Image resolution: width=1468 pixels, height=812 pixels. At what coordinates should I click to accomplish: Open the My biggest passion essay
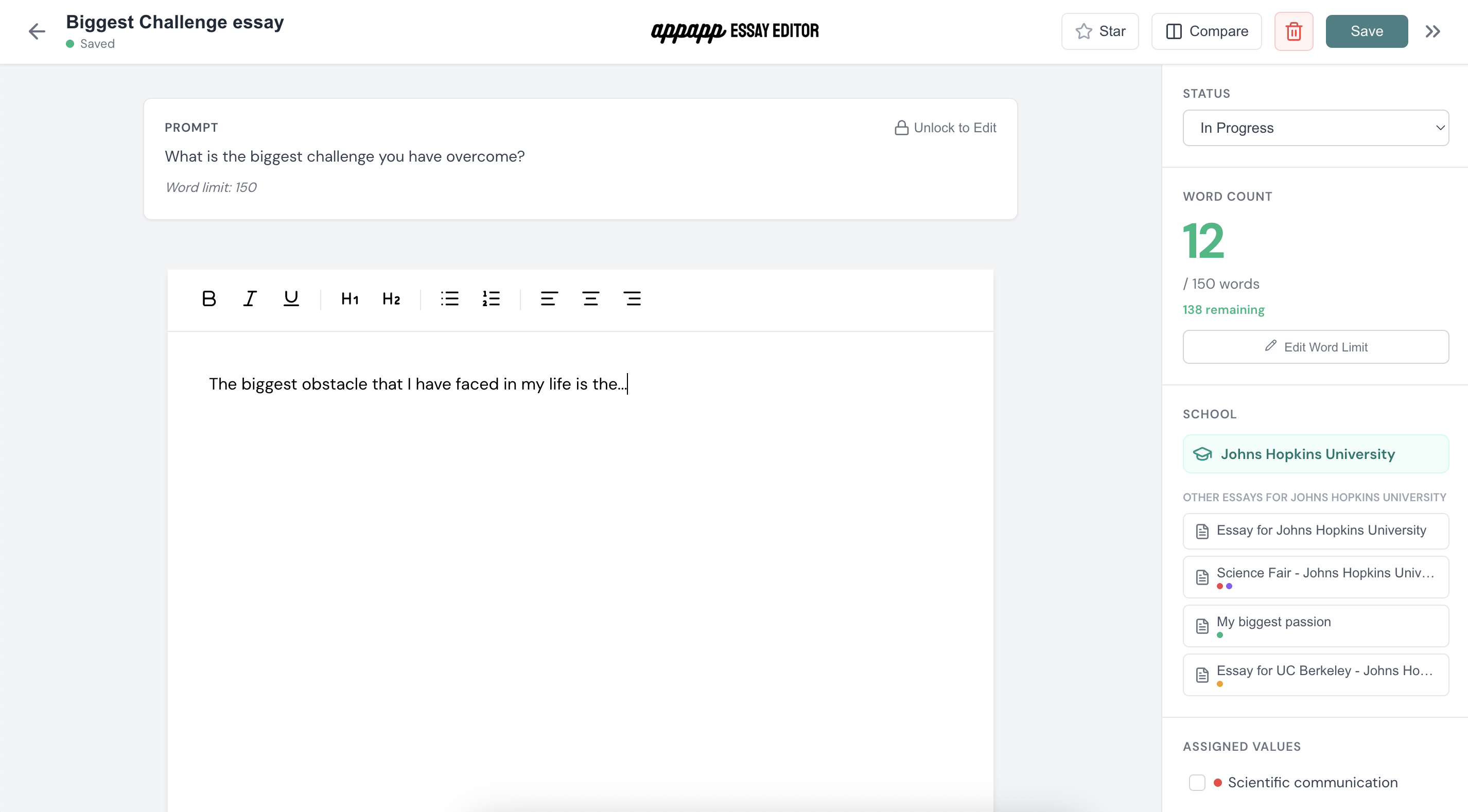(1315, 626)
